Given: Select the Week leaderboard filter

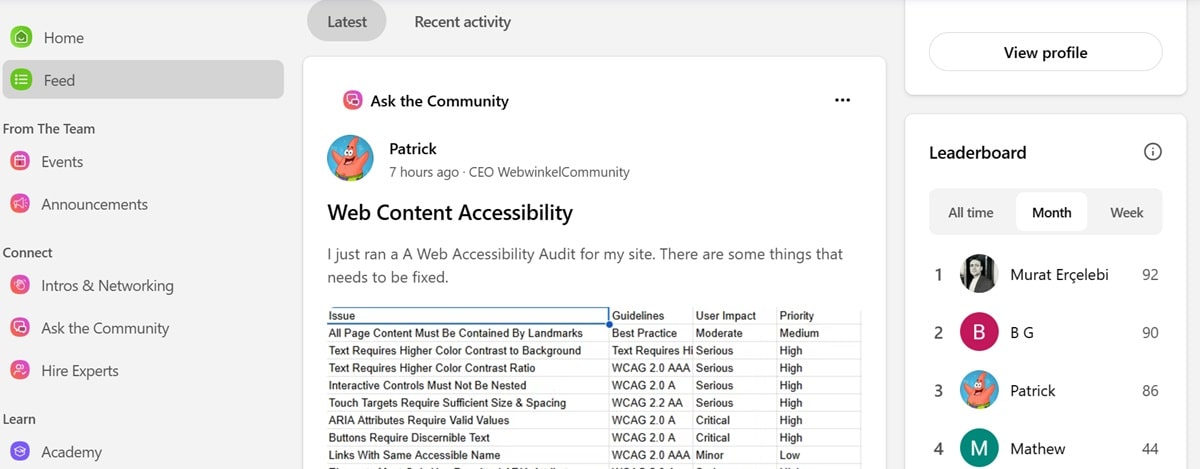Looking at the screenshot, I should (1126, 212).
